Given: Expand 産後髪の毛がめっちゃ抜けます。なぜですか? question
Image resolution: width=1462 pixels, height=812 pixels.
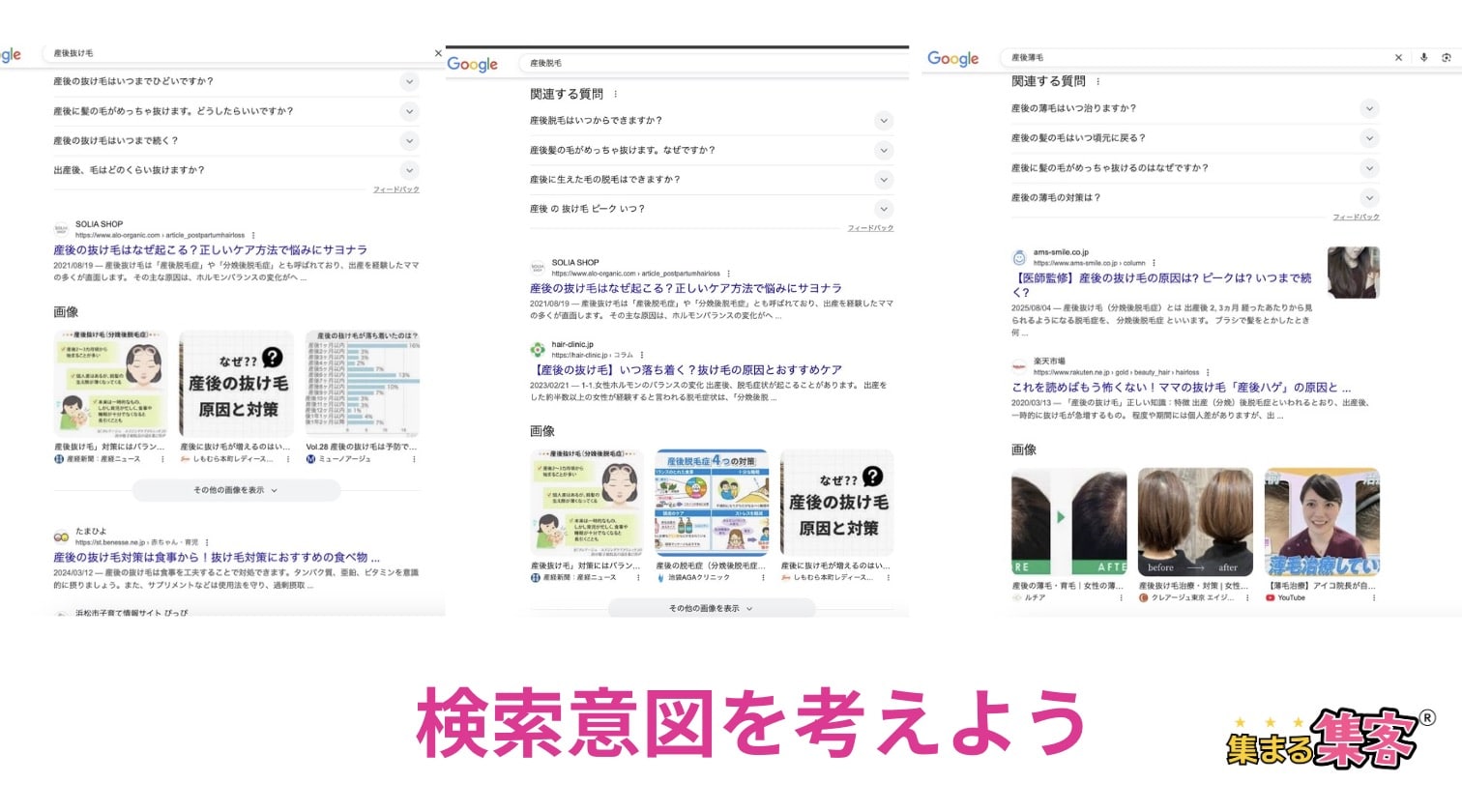Looking at the screenshot, I should coord(884,151).
